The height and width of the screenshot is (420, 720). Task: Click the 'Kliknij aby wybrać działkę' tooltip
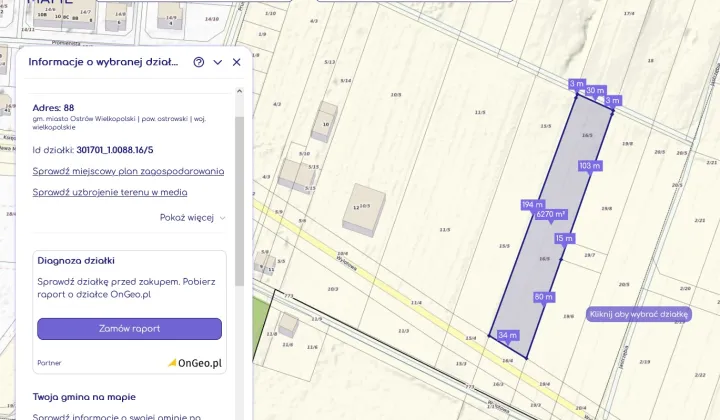point(640,314)
